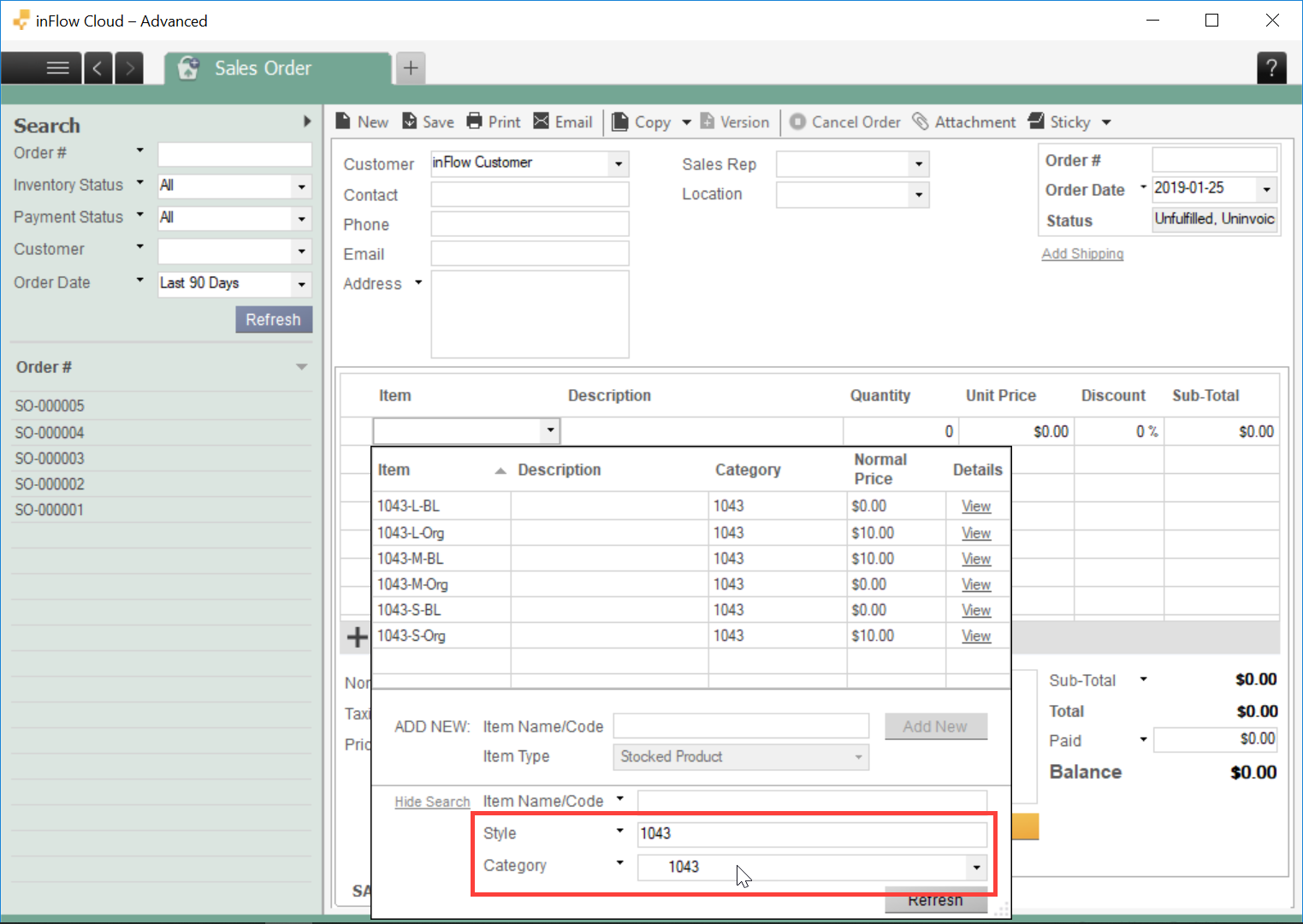Go forward with the right arrow button
The image size is (1303, 924).
pos(129,68)
